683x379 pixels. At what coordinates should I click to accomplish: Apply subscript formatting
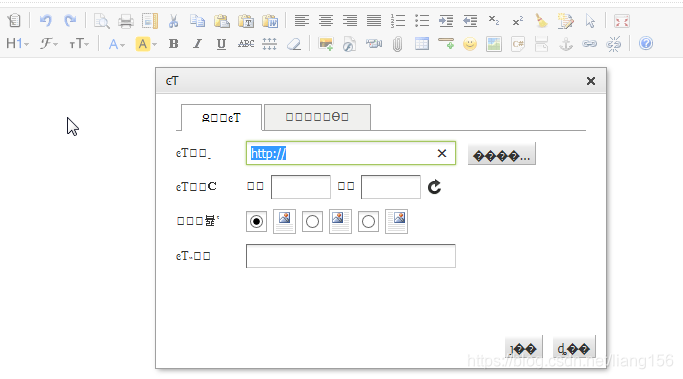pyautogui.click(x=494, y=20)
